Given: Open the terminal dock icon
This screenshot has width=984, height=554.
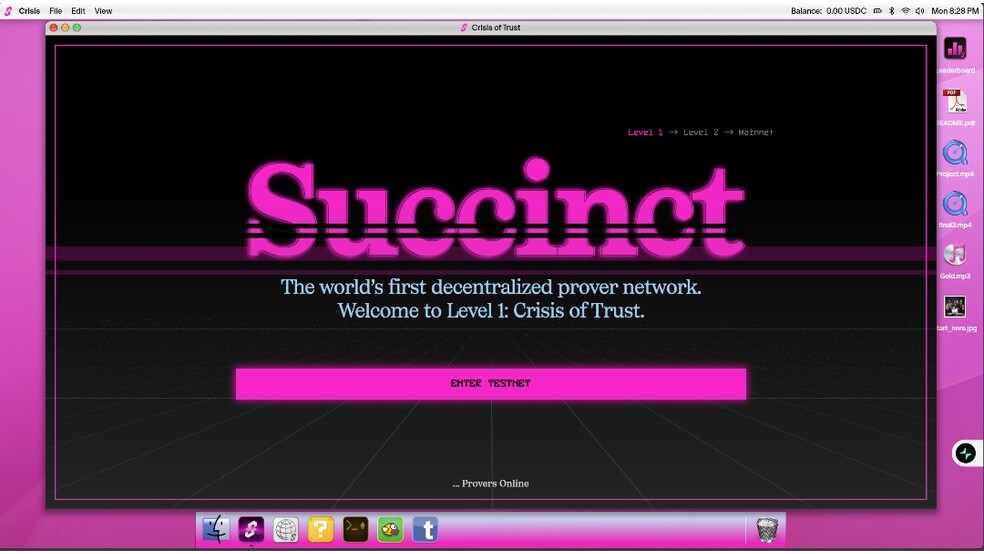Looking at the screenshot, I should tap(355, 530).
